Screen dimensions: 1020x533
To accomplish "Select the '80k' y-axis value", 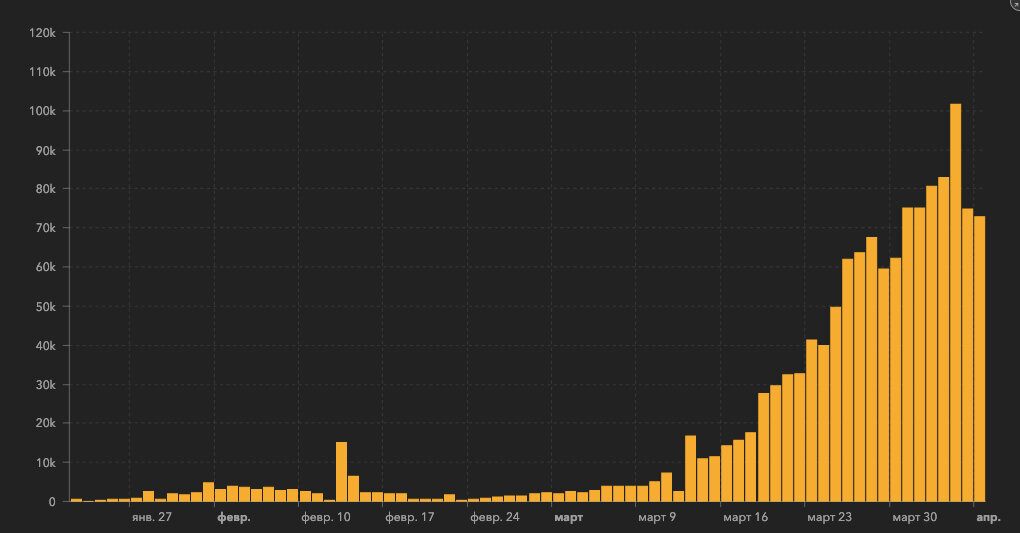I will click(x=46, y=189).
